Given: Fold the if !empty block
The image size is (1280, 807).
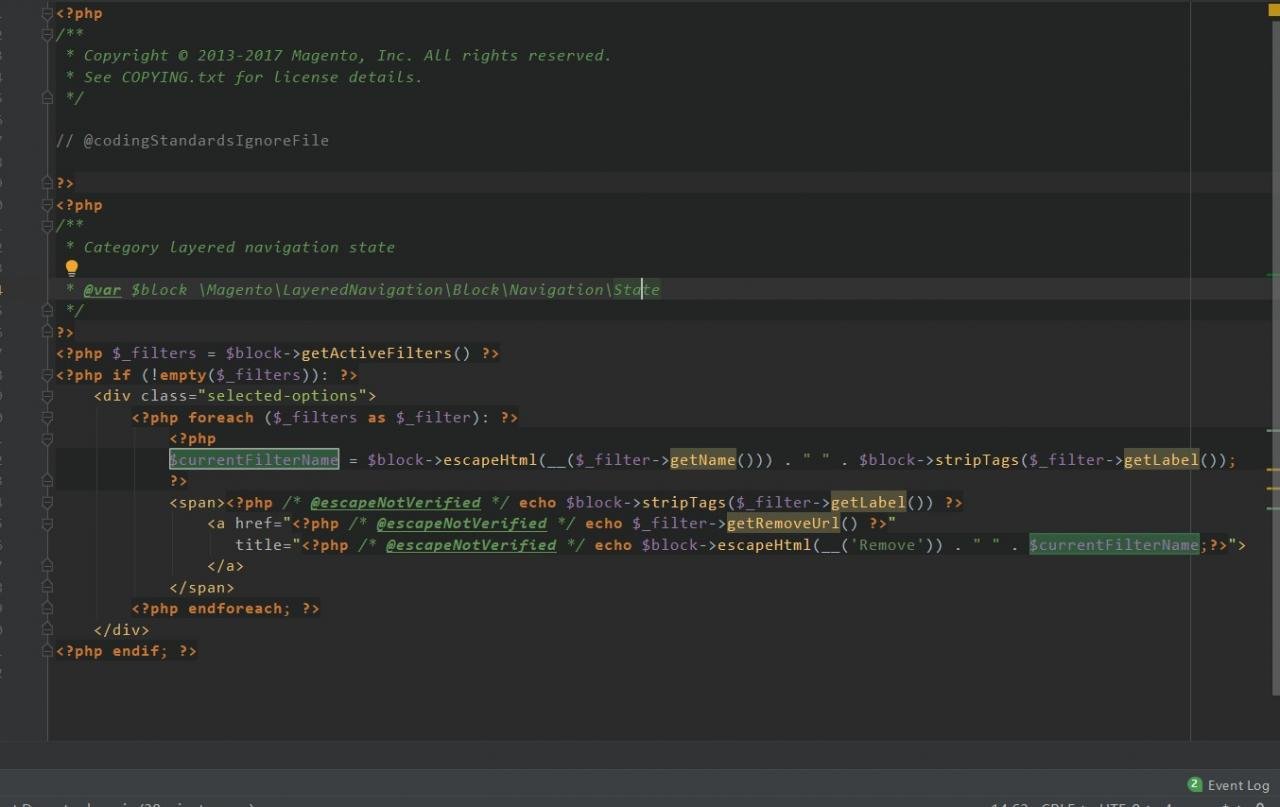Looking at the screenshot, I should (47, 375).
